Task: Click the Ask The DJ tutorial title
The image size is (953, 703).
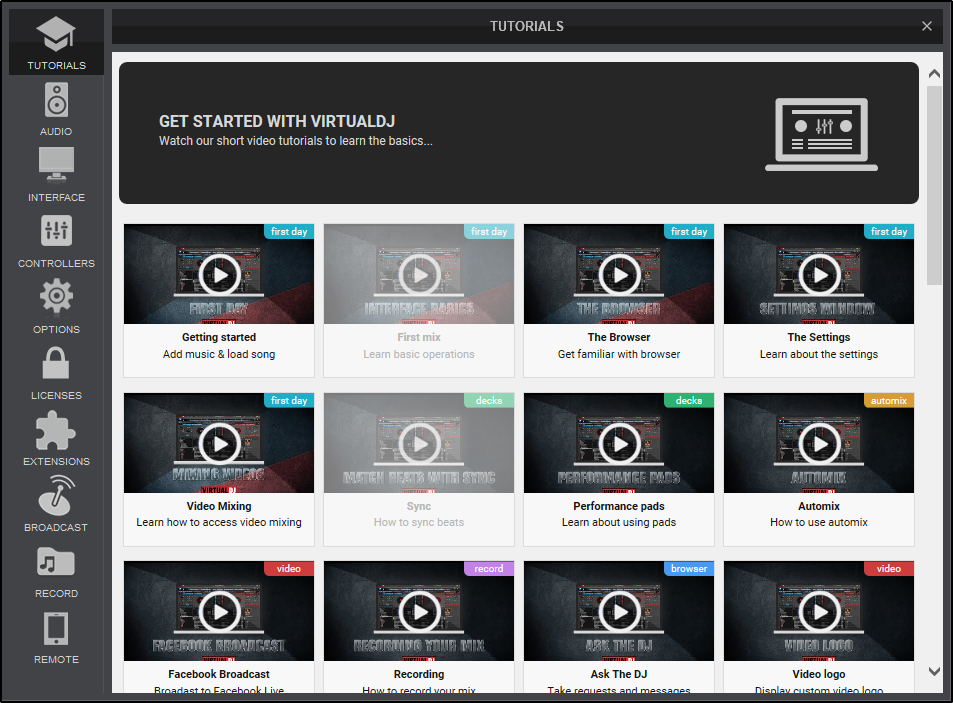Action: (x=619, y=674)
